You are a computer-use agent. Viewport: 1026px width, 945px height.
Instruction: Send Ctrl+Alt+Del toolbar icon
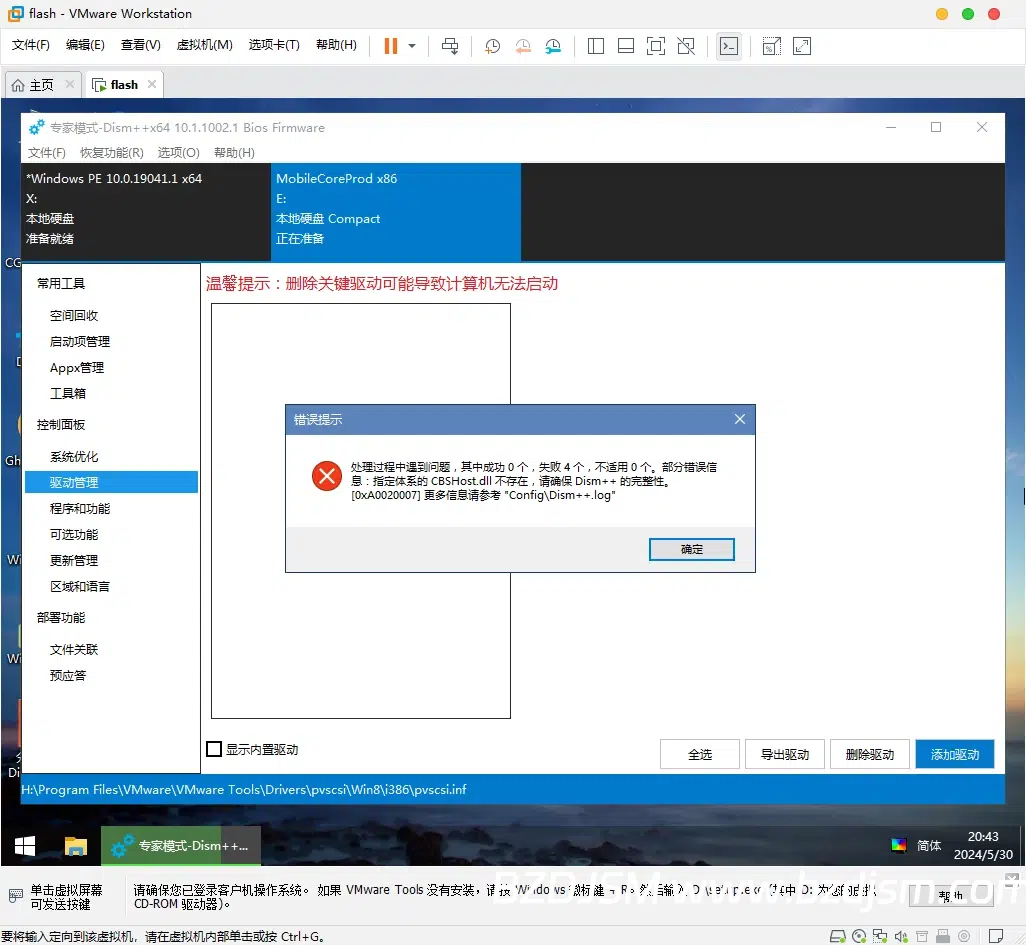click(450, 46)
